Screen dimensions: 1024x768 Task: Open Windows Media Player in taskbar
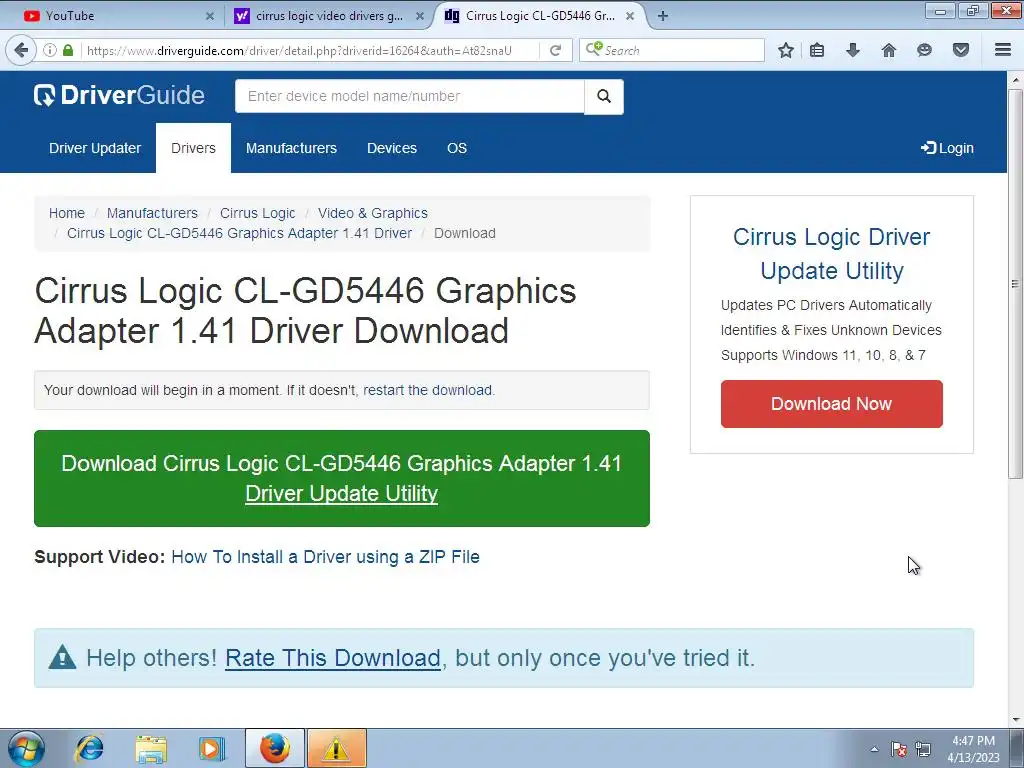tap(212, 748)
